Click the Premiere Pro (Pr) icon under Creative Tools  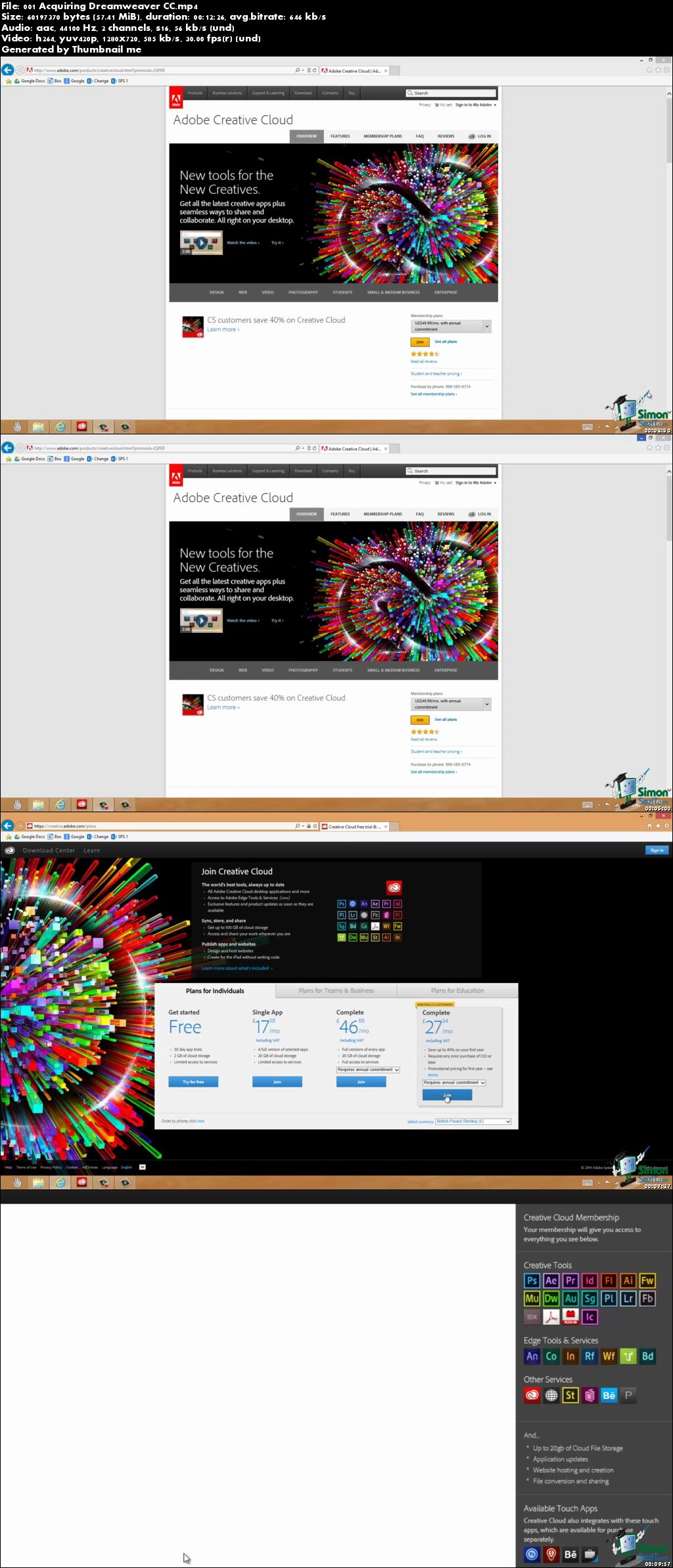pyautogui.click(x=570, y=1280)
